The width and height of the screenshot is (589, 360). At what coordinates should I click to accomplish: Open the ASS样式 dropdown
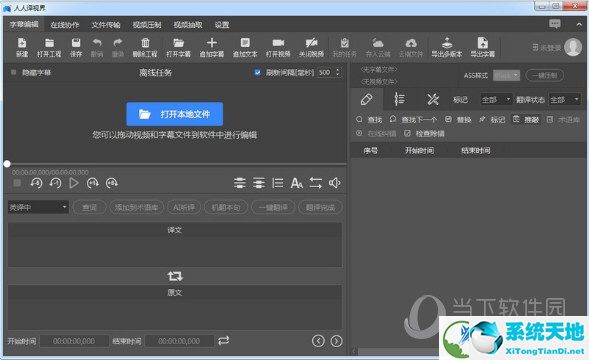tap(506, 76)
